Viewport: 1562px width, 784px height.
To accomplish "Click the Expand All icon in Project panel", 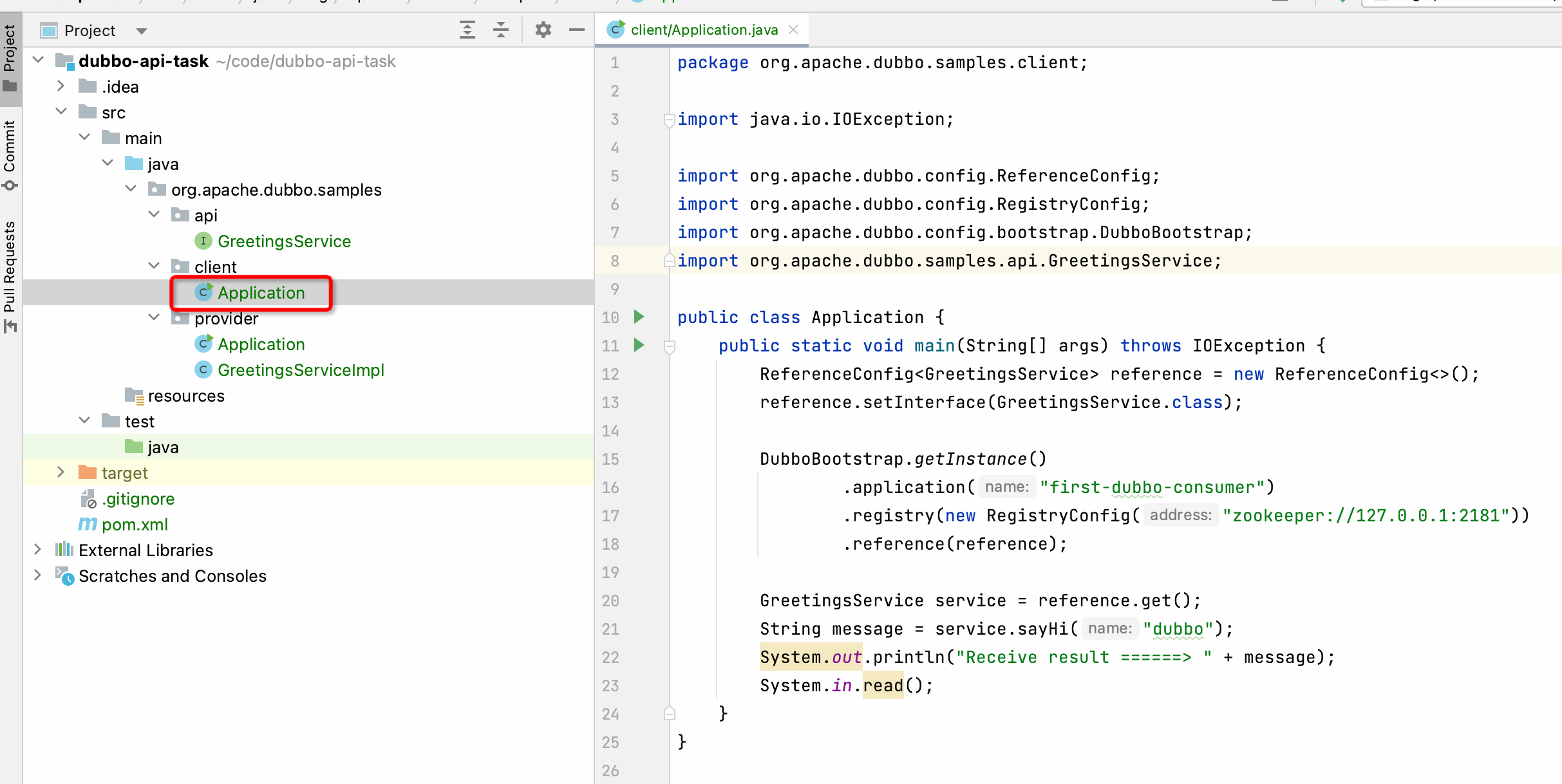I will click(x=467, y=30).
